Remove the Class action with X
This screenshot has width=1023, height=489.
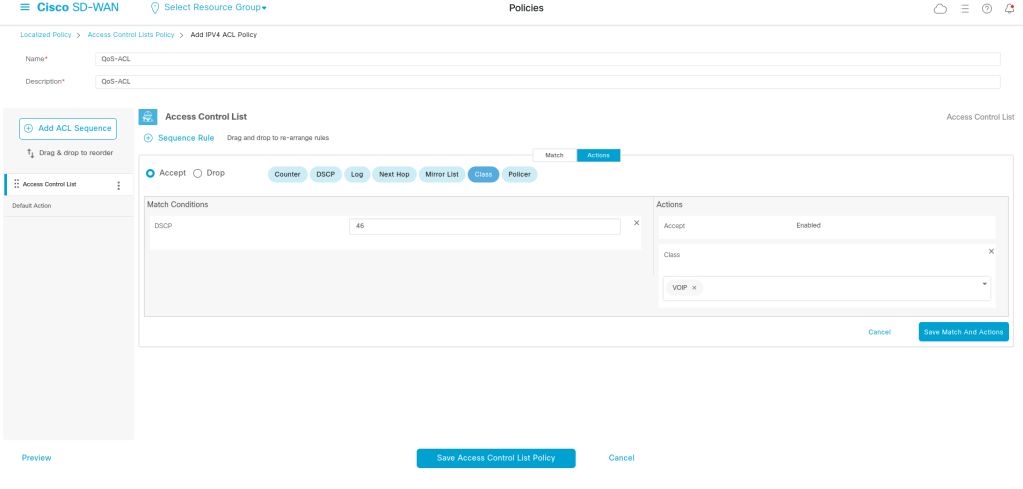coord(991,251)
